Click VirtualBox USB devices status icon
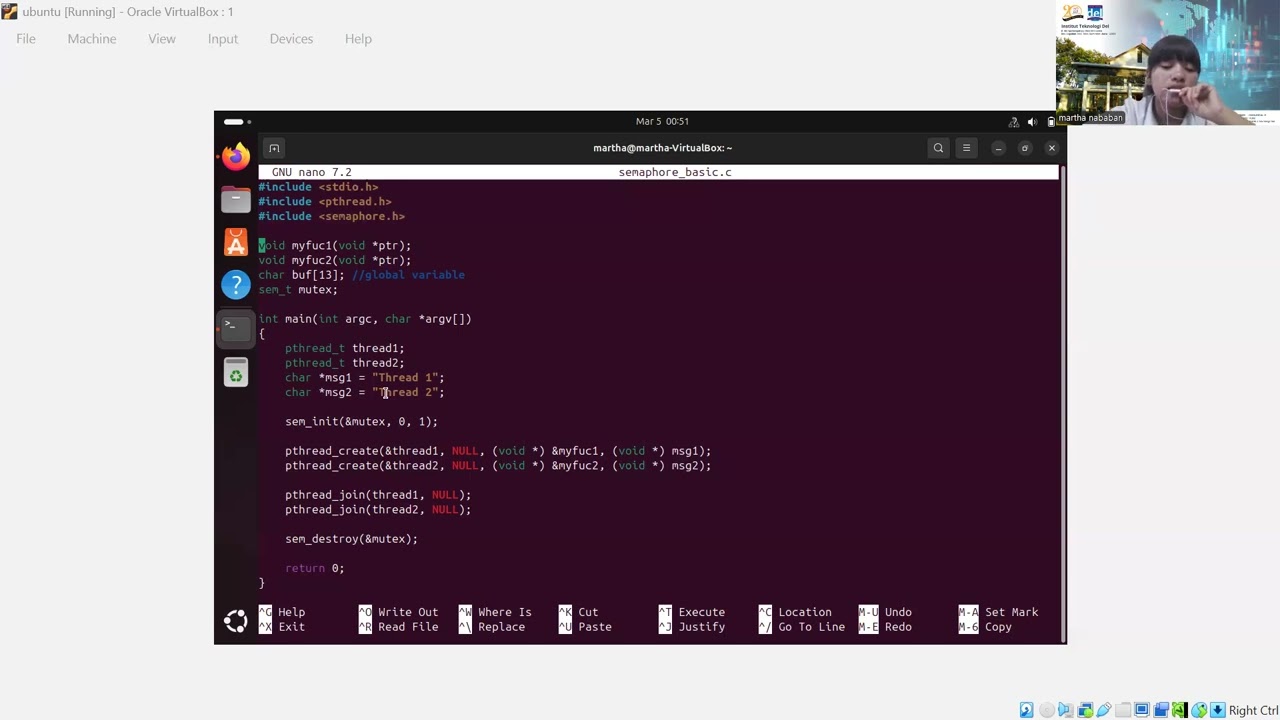 (x=1103, y=710)
